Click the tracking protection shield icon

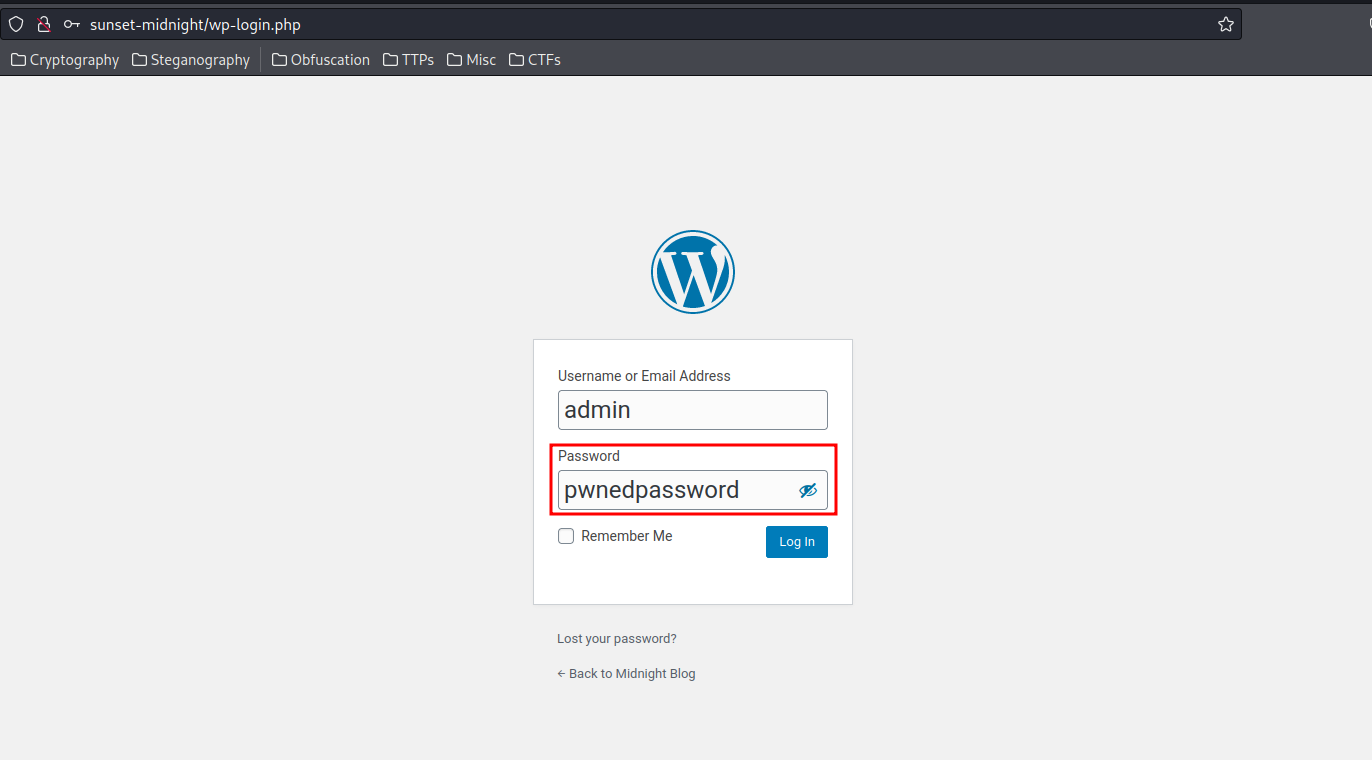16,24
